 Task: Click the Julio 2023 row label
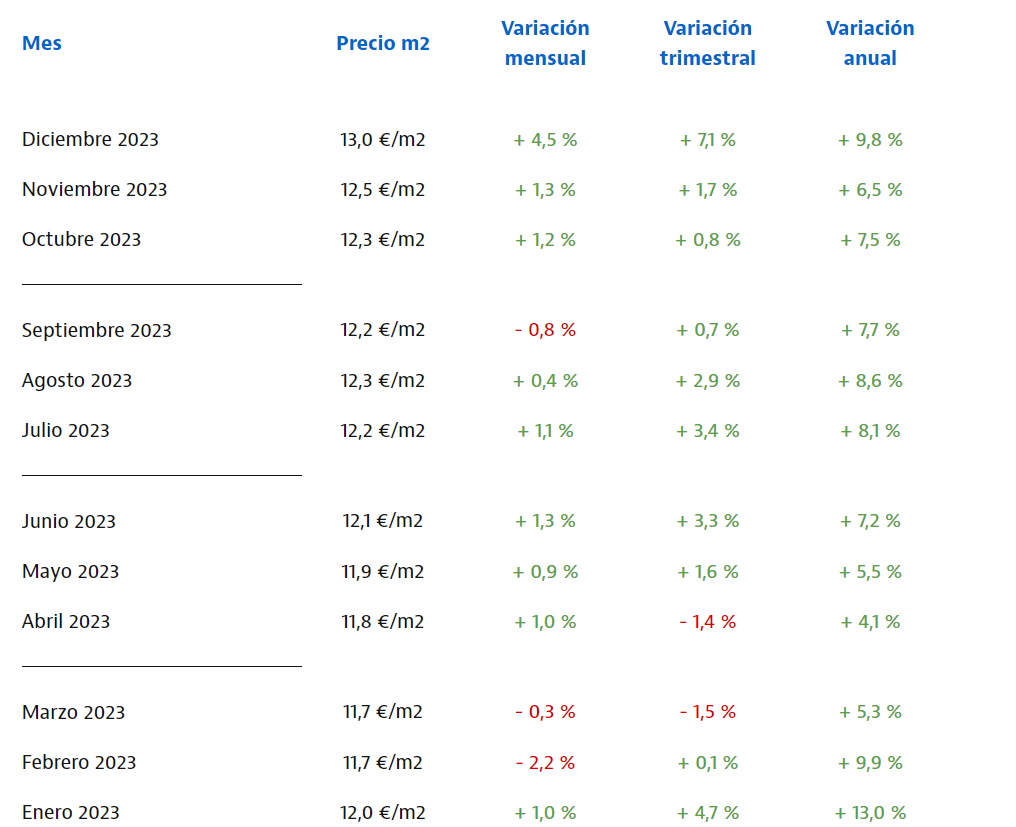(x=66, y=431)
